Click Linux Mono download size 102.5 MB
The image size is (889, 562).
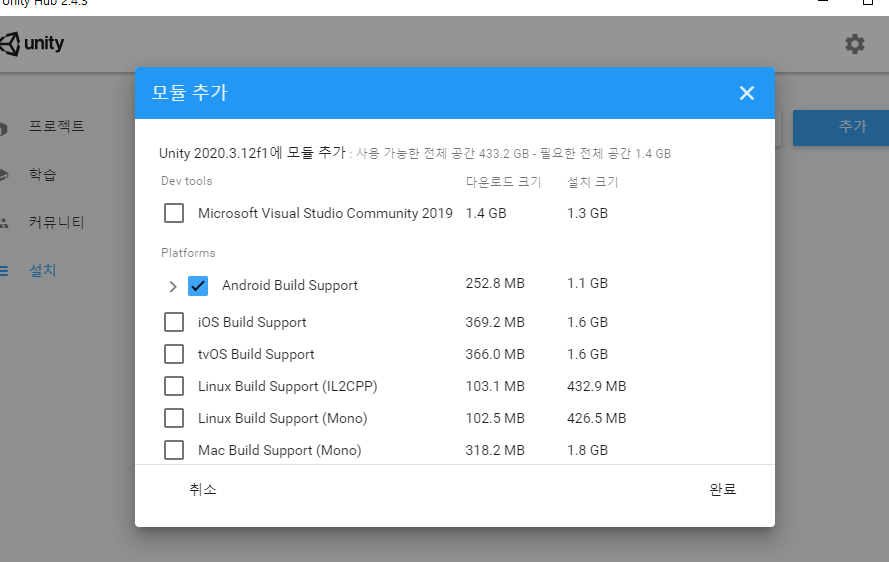pos(495,418)
